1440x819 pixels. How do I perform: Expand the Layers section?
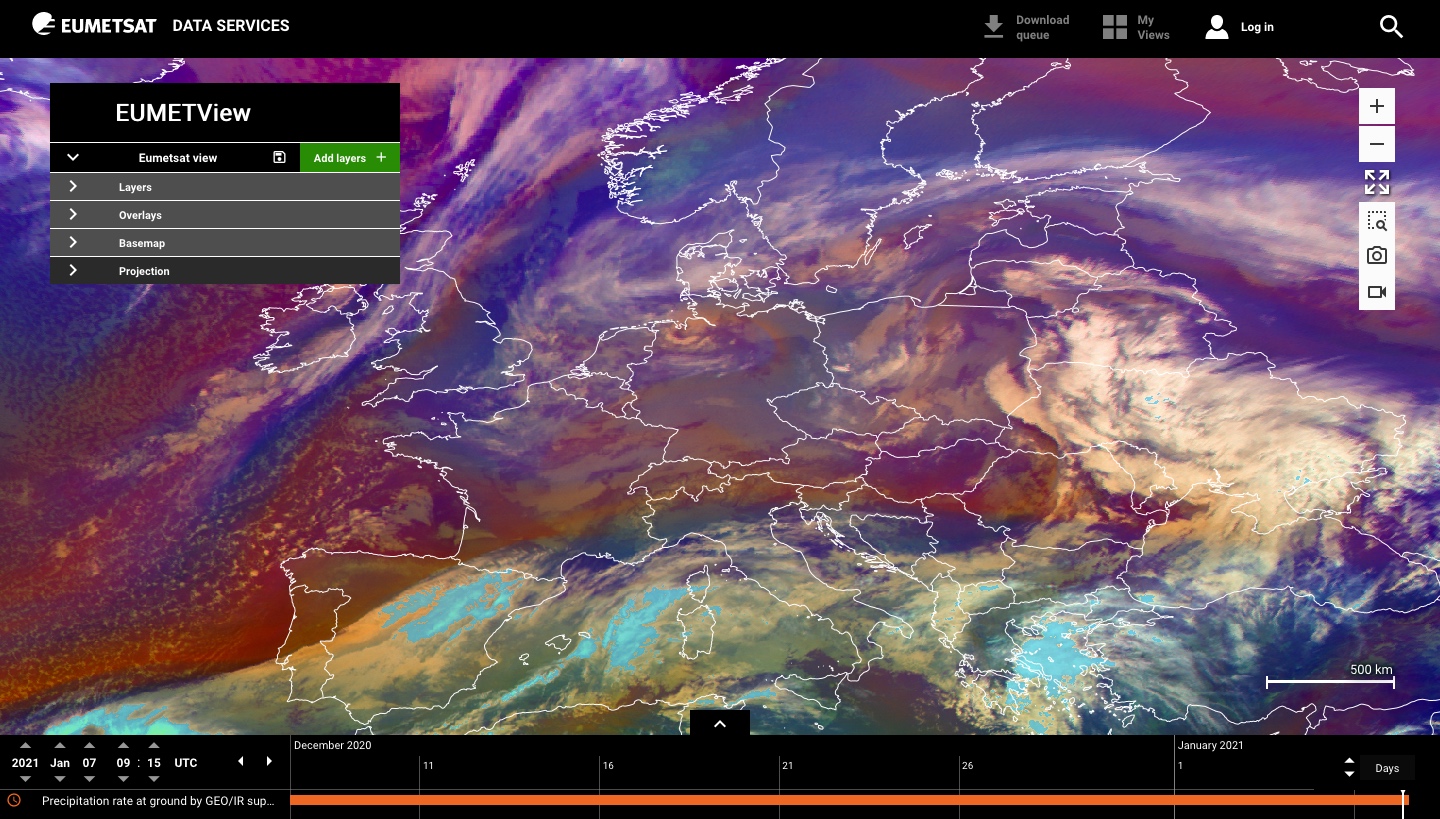(73, 186)
